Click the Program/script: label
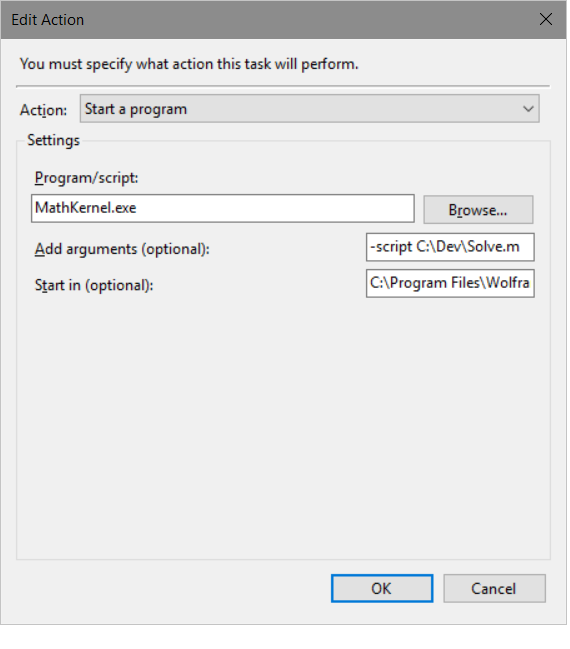 pos(86,178)
